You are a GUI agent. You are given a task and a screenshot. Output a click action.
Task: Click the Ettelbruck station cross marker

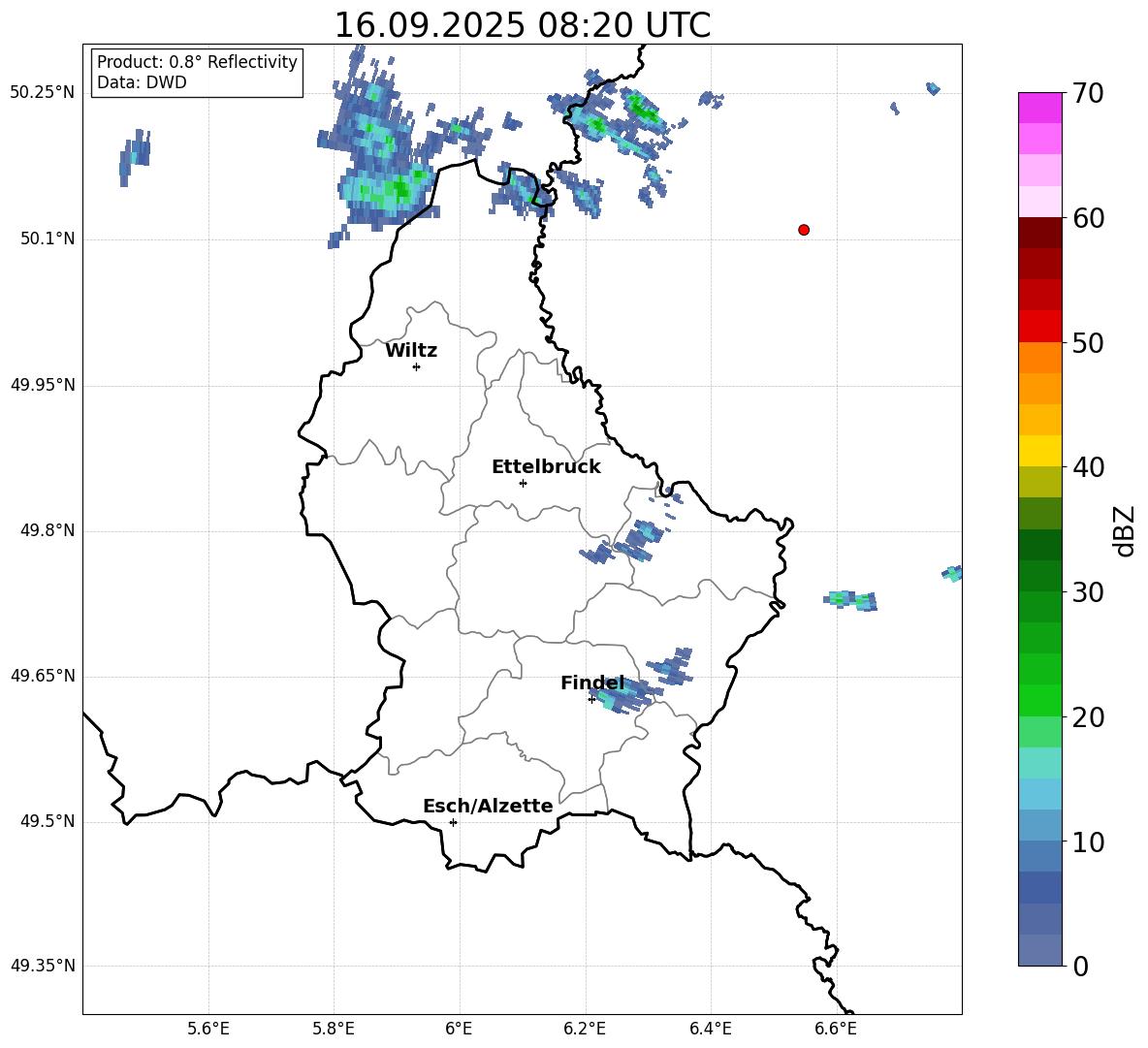pyautogui.click(x=523, y=483)
